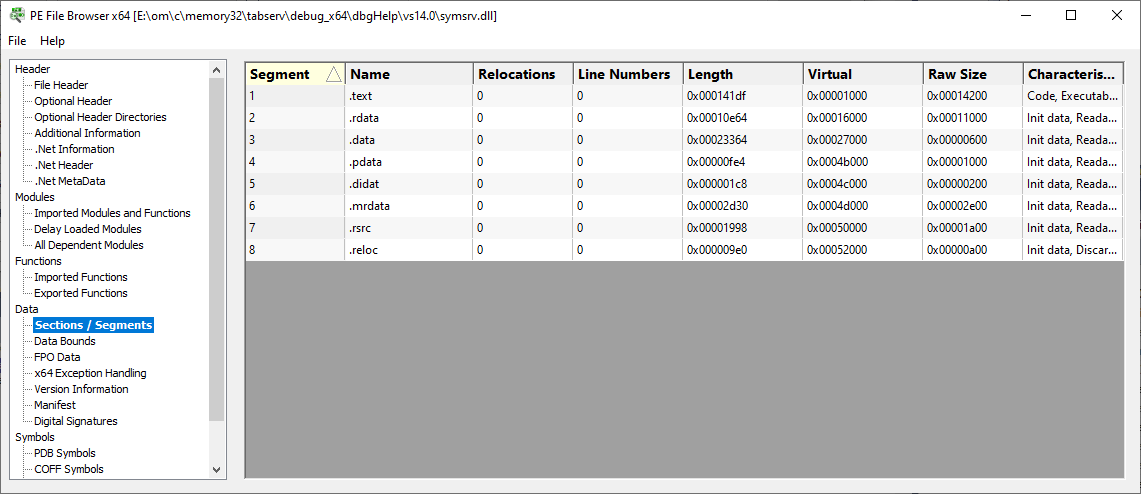The height and width of the screenshot is (494, 1141).
Task: Sort by Virtual column header
Action: [863, 74]
